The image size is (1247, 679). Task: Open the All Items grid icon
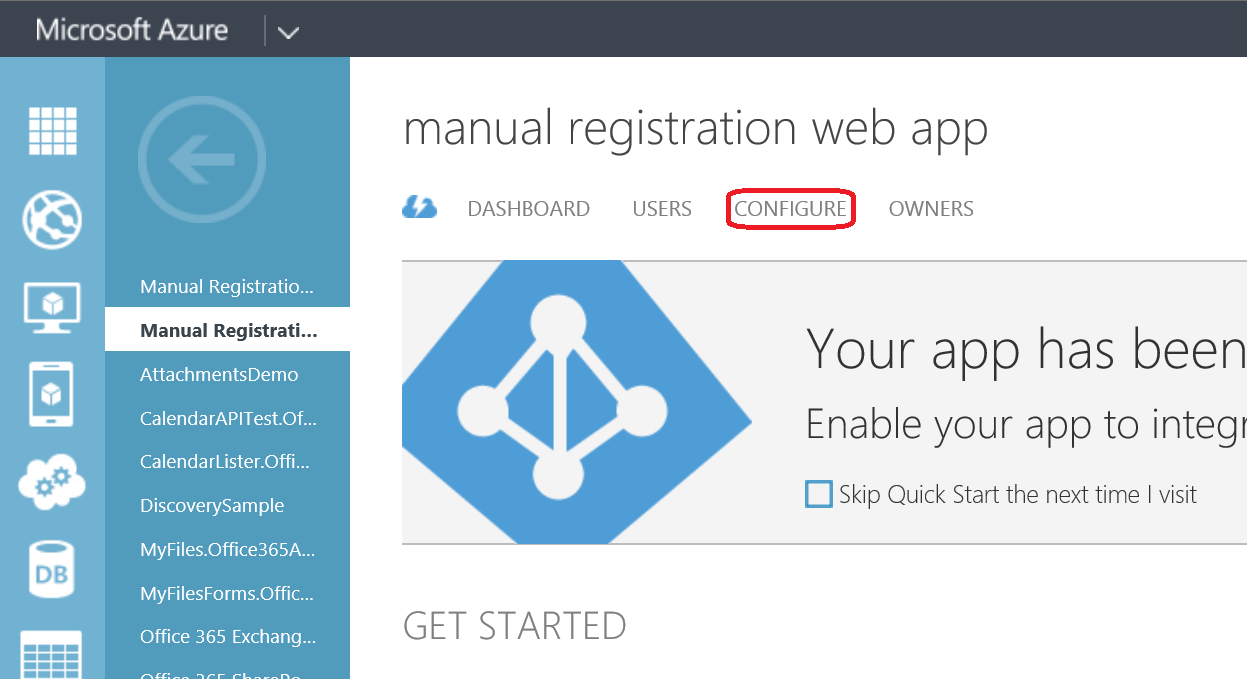pyautogui.click(x=53, y=130)
